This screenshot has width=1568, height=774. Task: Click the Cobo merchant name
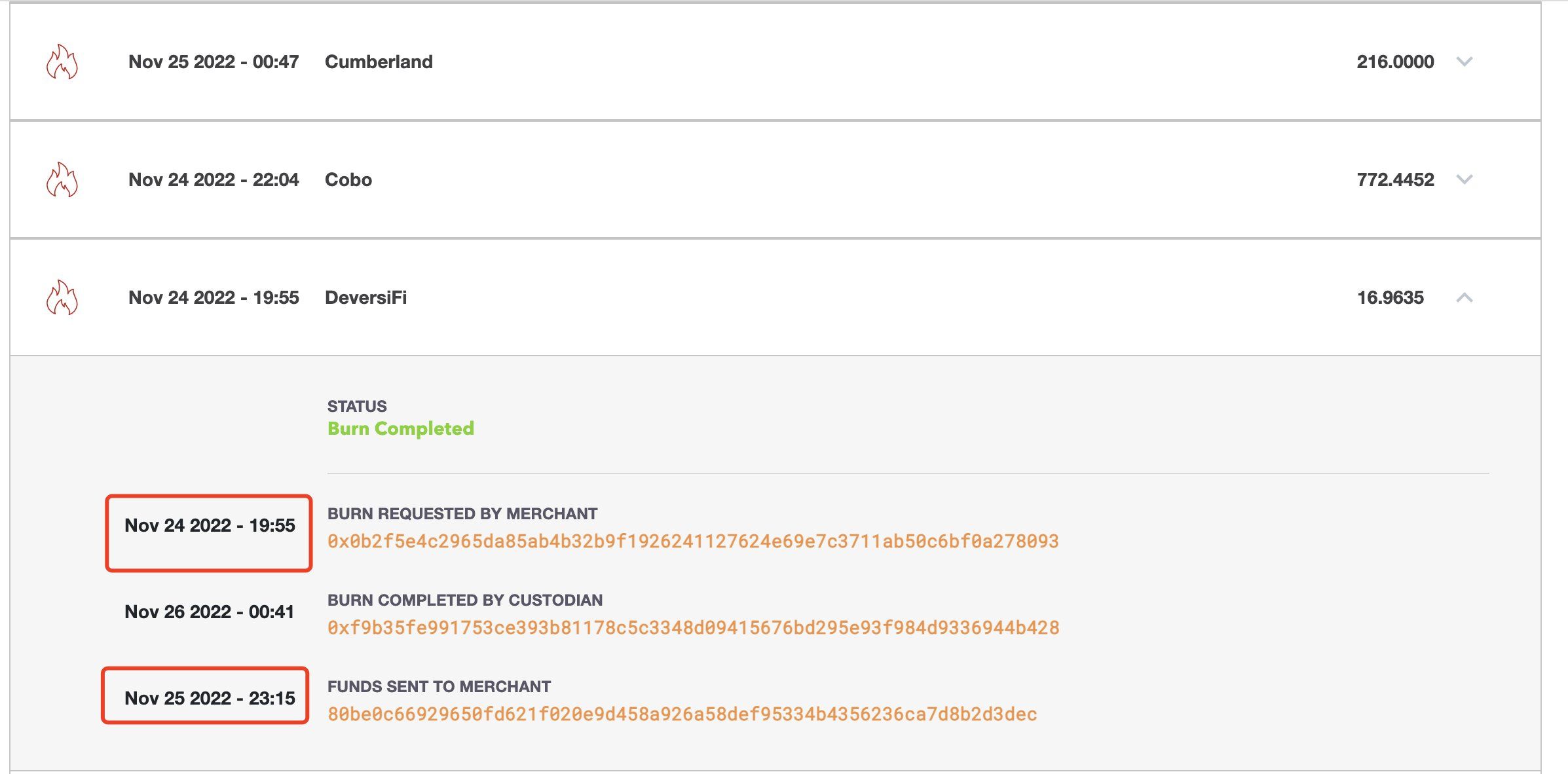(x=348, y=179)
